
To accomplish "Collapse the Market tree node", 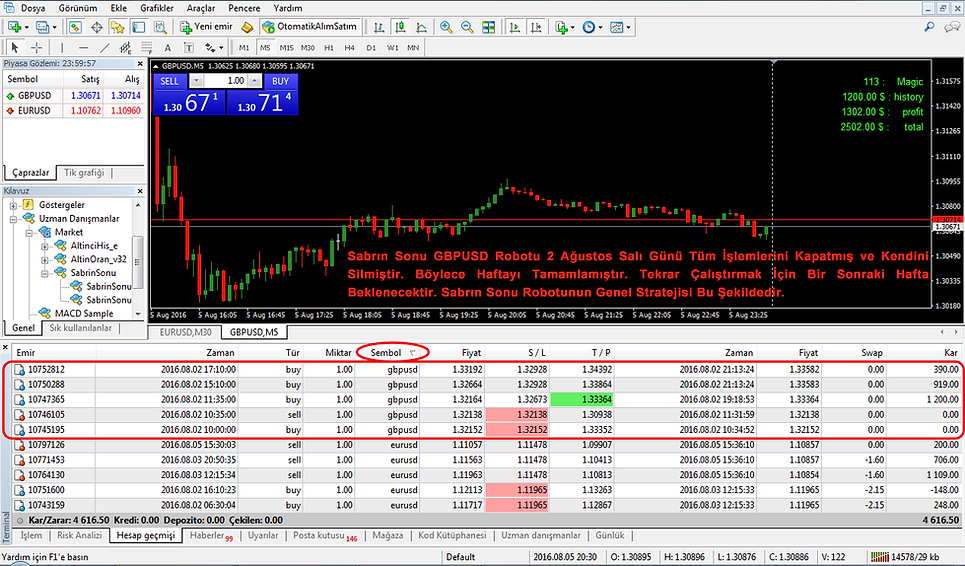I will (29, 233).
